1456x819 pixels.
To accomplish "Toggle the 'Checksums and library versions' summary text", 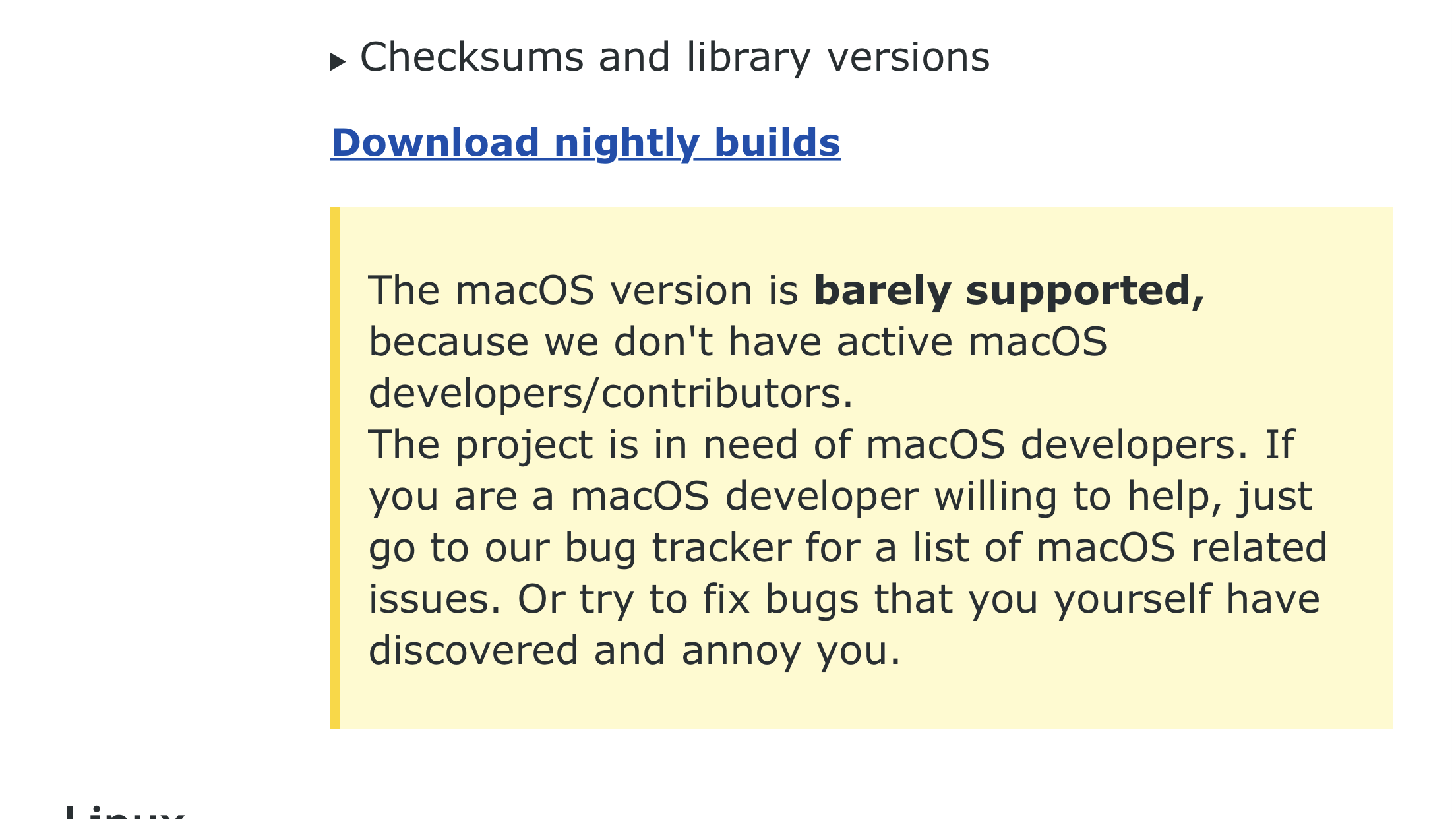I will tap(675, 57).
